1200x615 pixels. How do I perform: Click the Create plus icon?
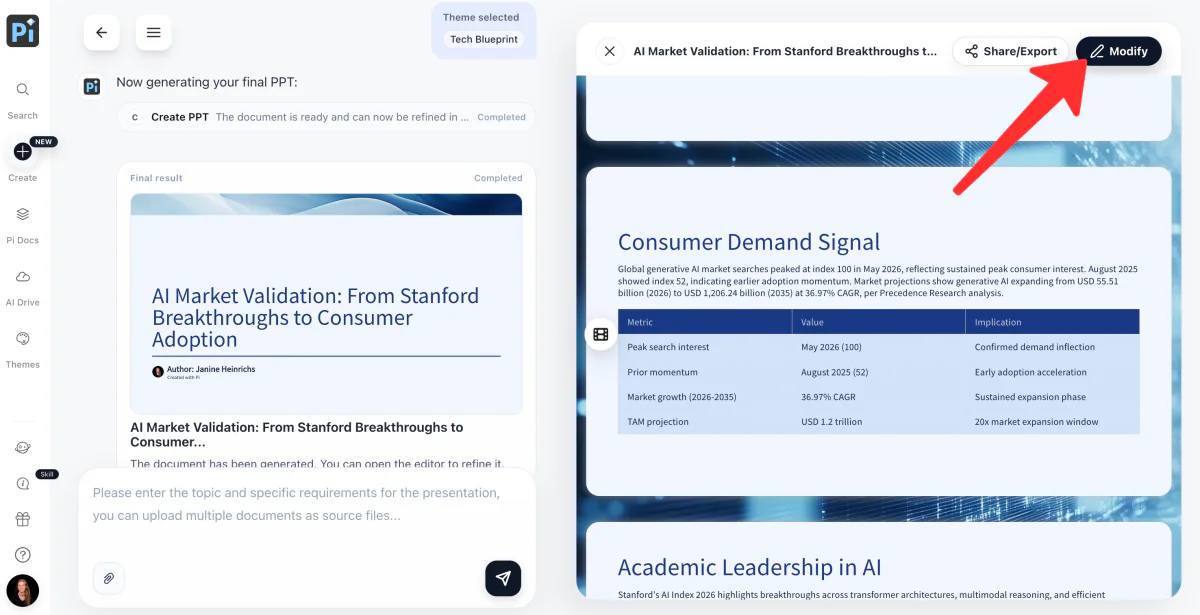(x=22, y=152)
